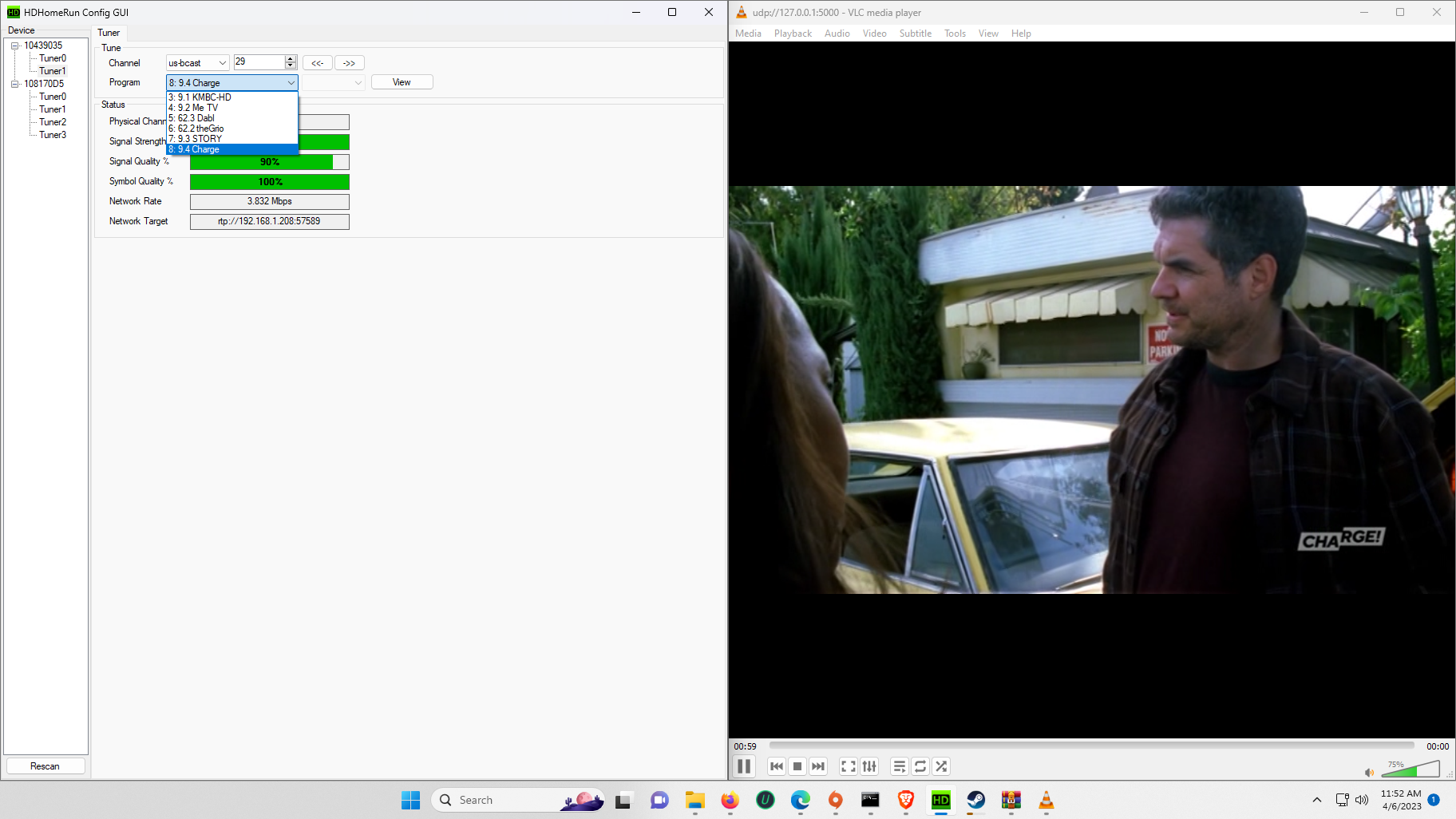Screen dimensions: 1456x819
Task: Click the Signal Quality 90% bar
Action: point(270,162)
